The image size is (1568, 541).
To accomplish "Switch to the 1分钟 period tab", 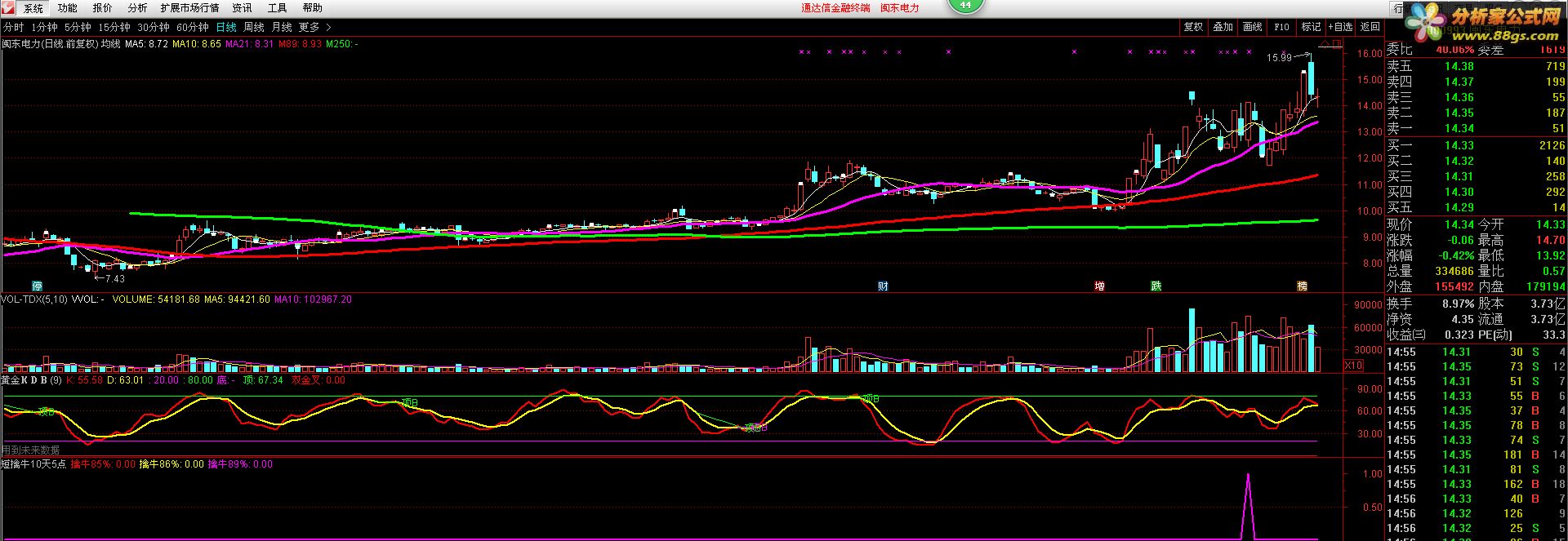I will (44, 28).
